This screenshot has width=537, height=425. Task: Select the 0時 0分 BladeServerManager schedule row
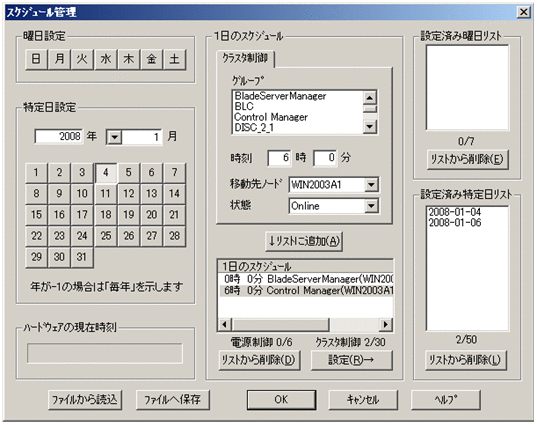[305, 279]
